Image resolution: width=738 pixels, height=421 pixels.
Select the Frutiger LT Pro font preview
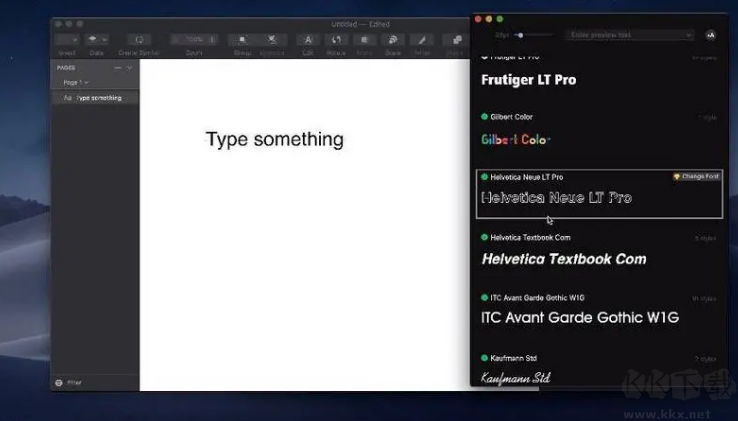coord(529,80)
